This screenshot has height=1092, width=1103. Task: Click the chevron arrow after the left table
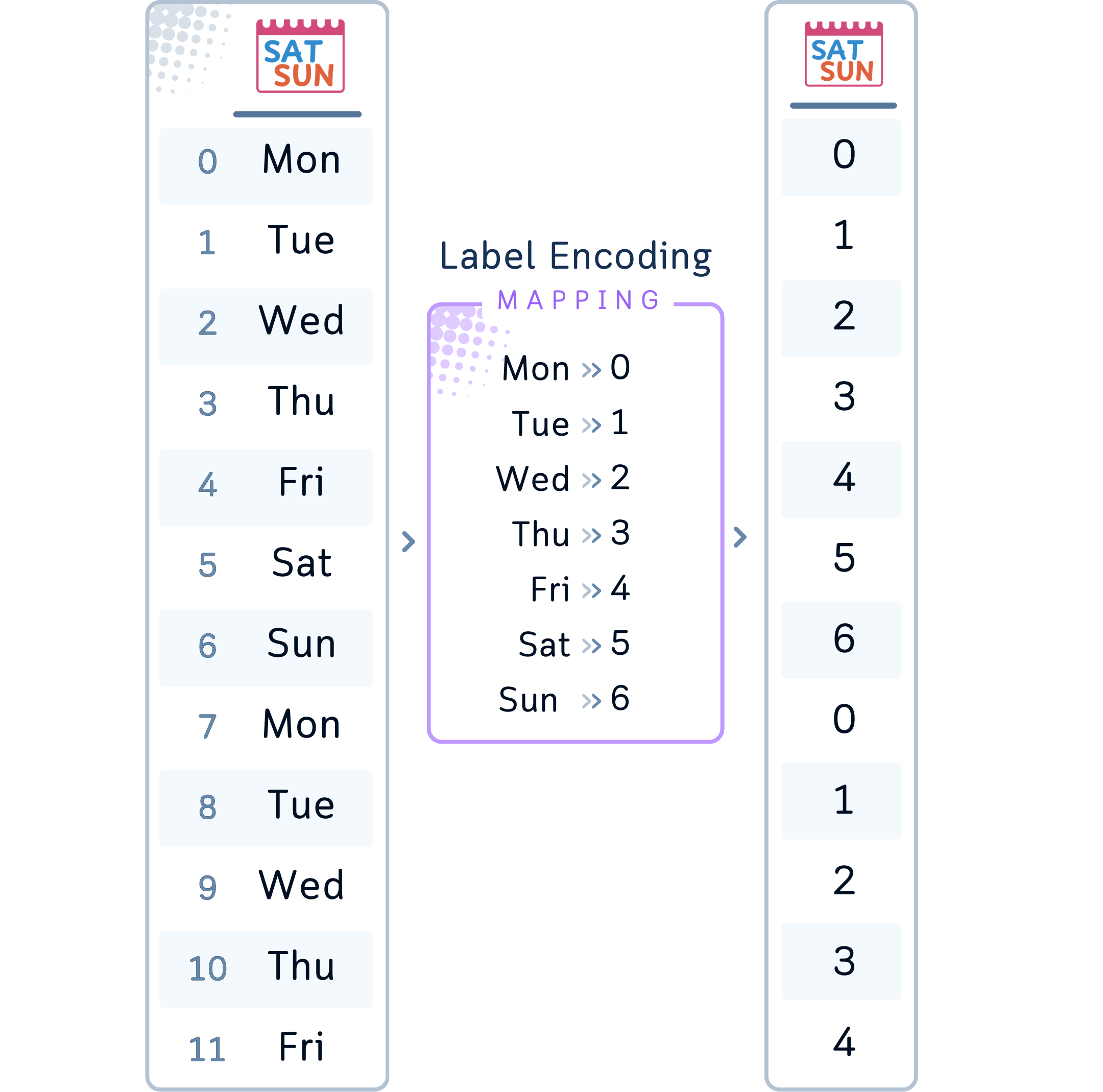408,541
